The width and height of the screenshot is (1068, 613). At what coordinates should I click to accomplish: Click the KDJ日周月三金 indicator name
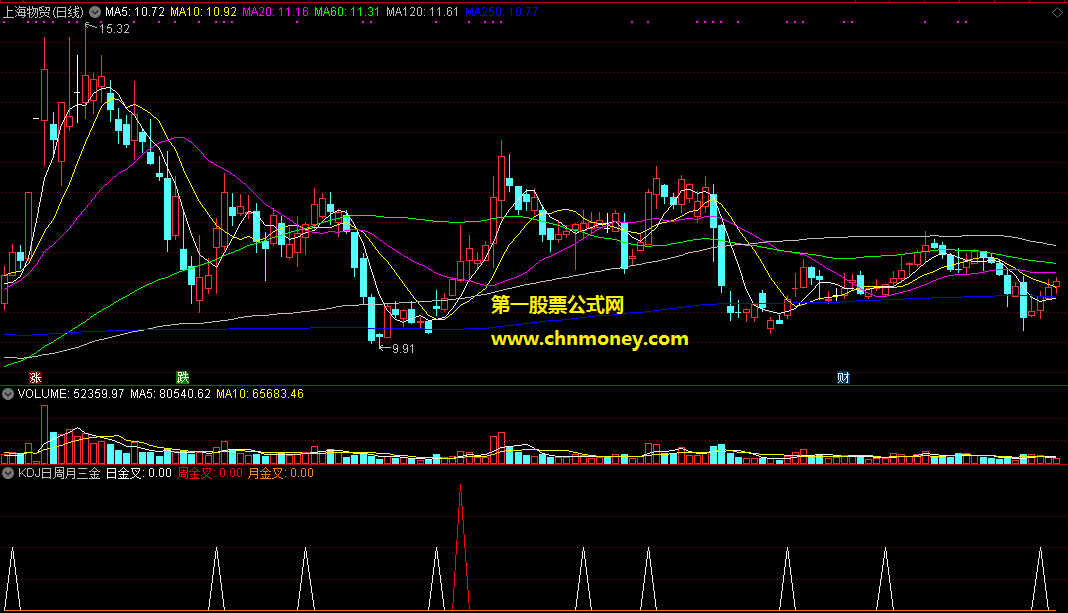[59, 473]
